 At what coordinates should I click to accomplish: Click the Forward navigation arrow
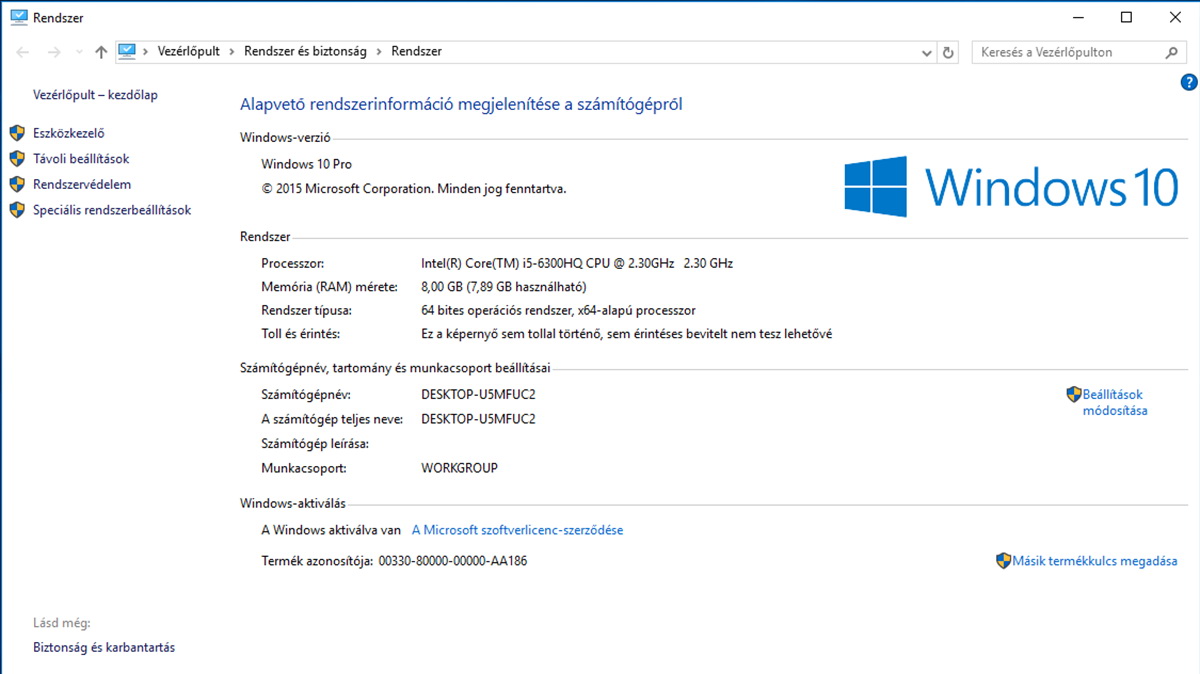pos(54,52)
